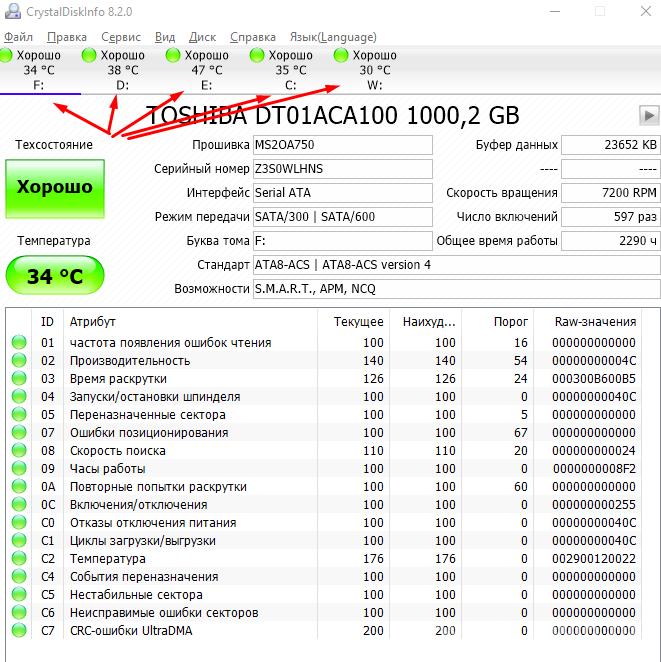Screen dimensions: 661x662
Task: Click the Raw-значения column header
Action: click(x=588, y=322)
